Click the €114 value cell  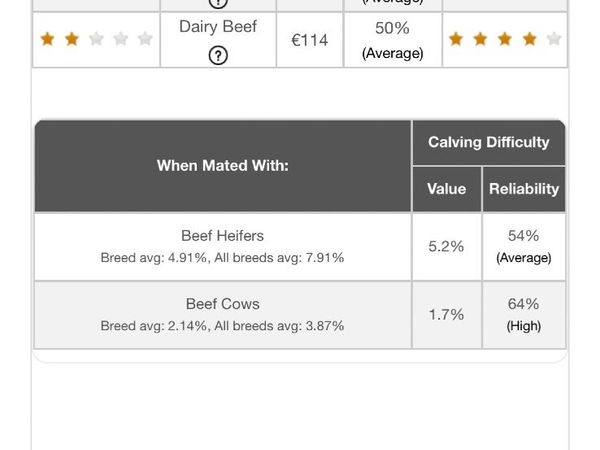309,40
